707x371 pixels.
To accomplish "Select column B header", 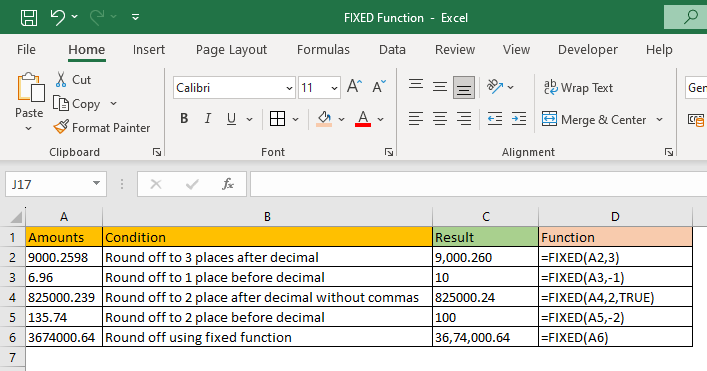I will click(x=267, y=217).
